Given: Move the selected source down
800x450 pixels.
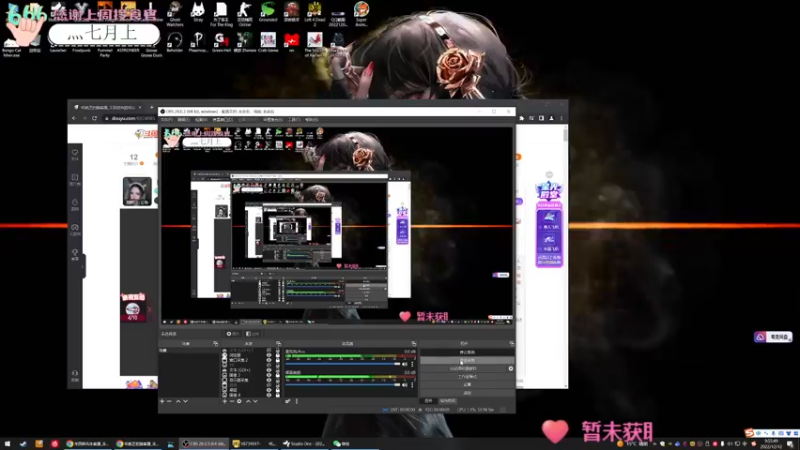Looking at the screenshot, I should pyautogui.click(x=256, y=401).
